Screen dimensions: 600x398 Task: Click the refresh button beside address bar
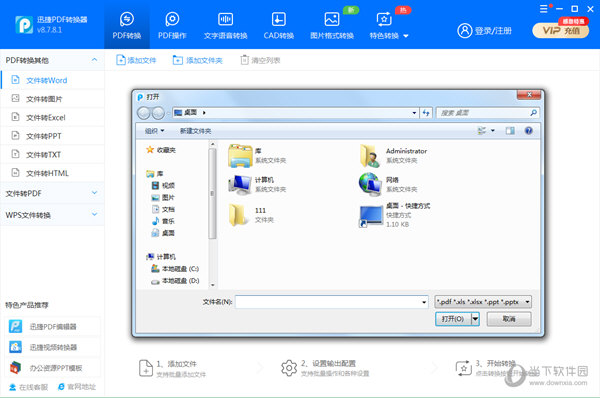[426, 113]
